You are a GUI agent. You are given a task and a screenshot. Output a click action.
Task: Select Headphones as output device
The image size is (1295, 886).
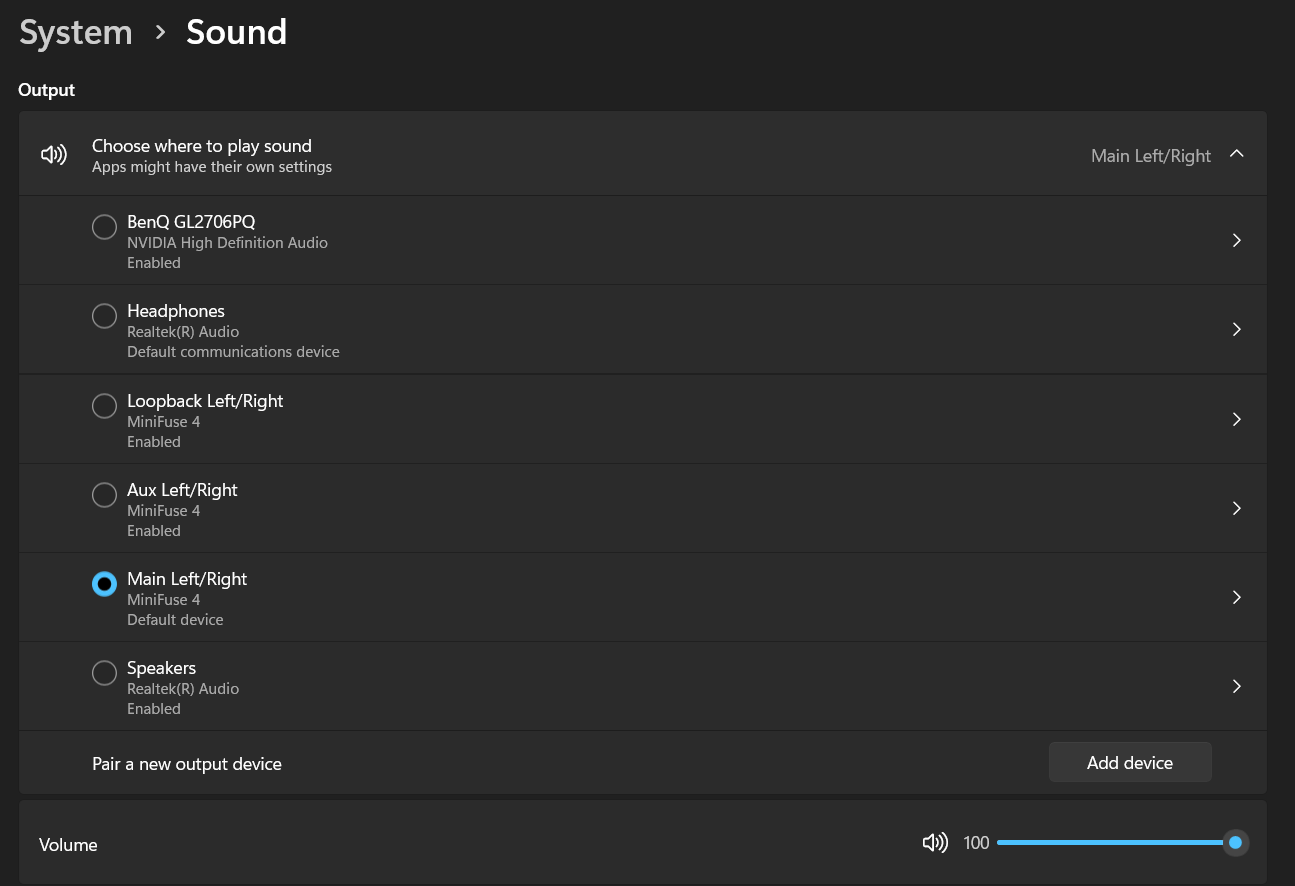point(104,316)
